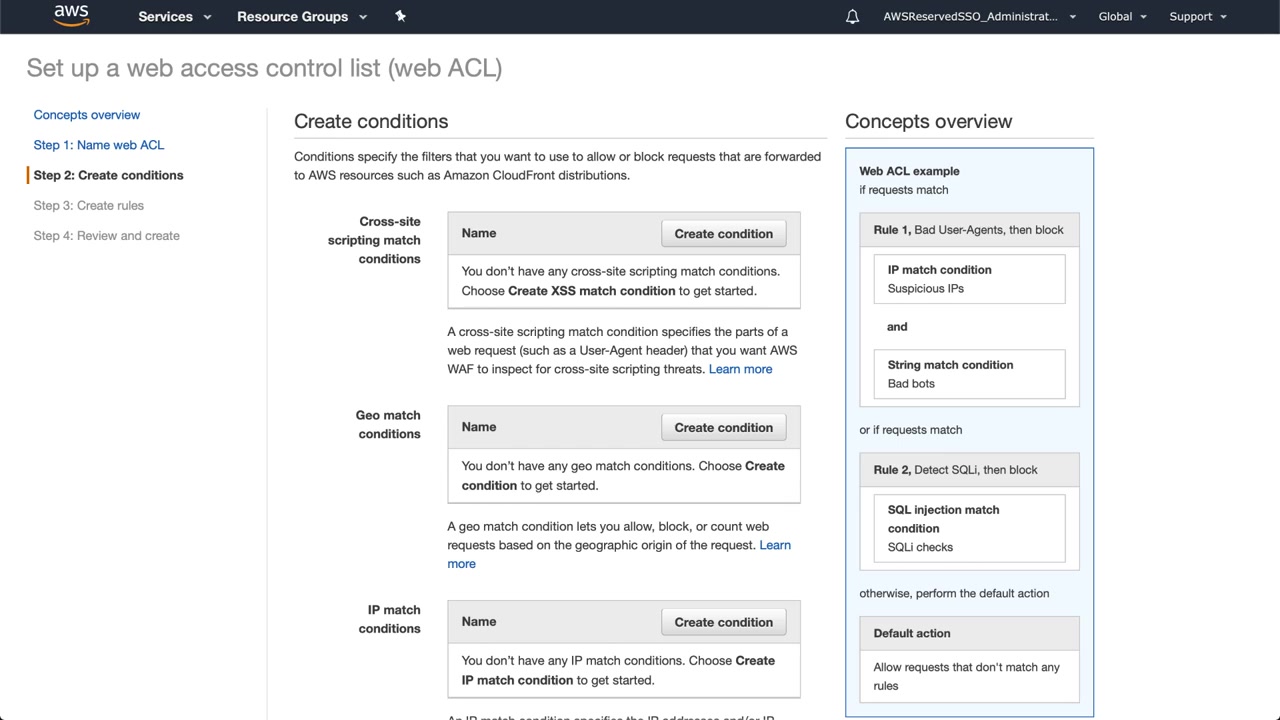Select Step 4: Review and create

click(x=107, y=236)
